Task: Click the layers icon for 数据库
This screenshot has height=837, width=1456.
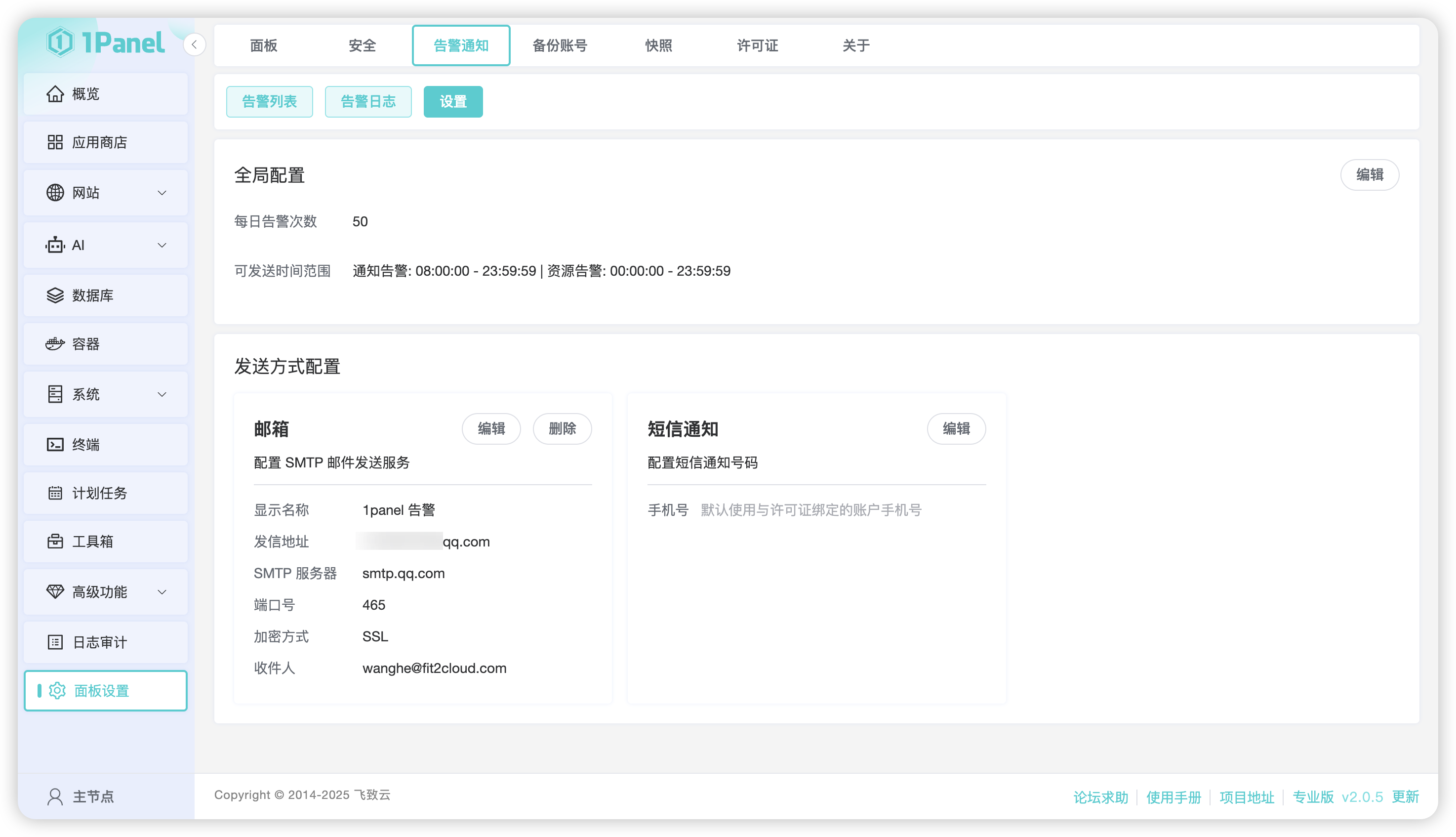Action: click(55, 295)
